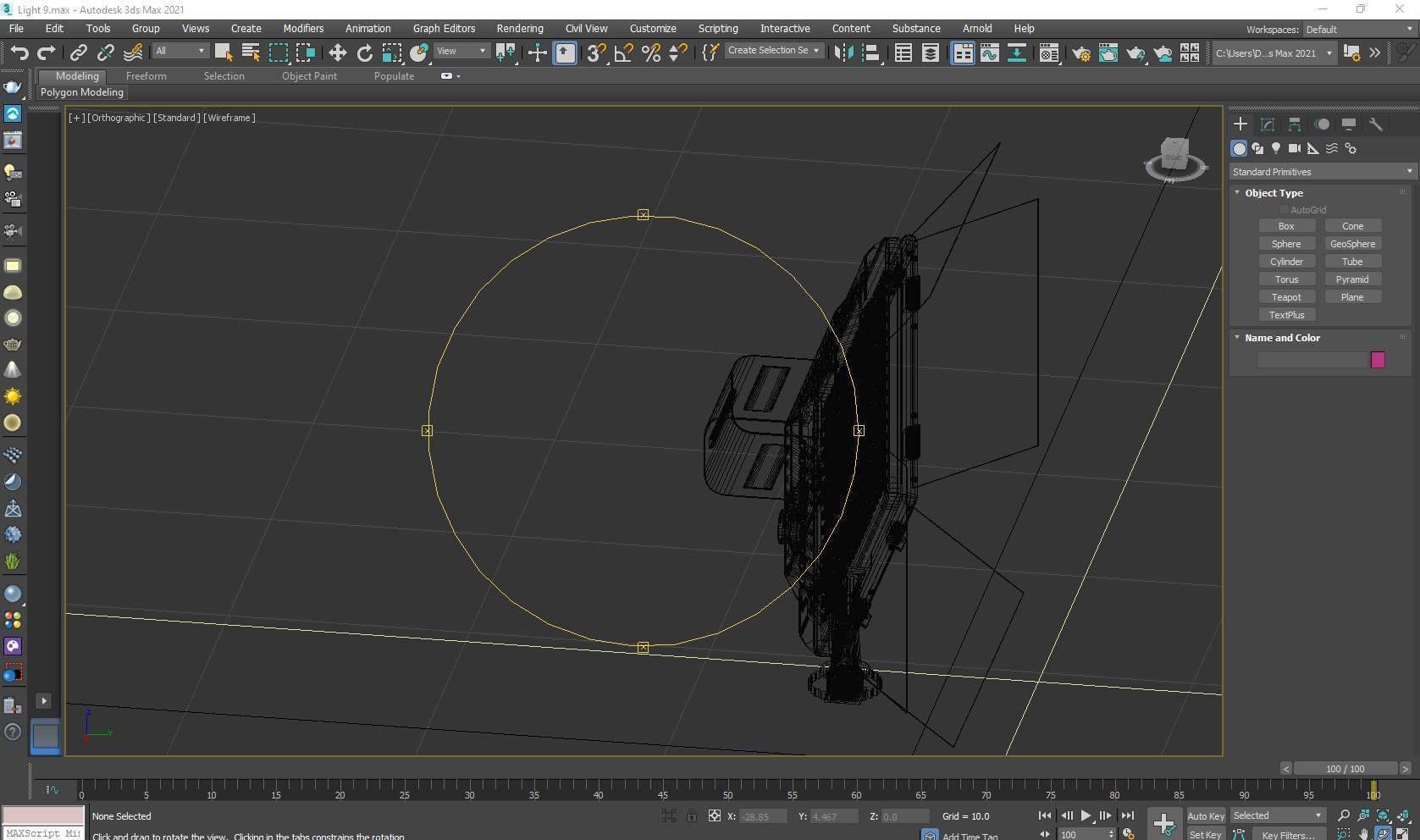Open the Render Setup teapot icon
The height and width of the screenshot is (840, 1420).
point(1081,52)
